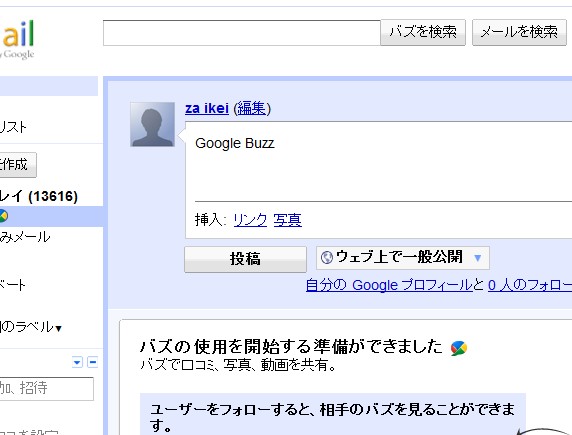This screenshot has height=435, width=572.
Task: Open the ウェブ上で一般公開 visibility dropdown
Action: 403,258
